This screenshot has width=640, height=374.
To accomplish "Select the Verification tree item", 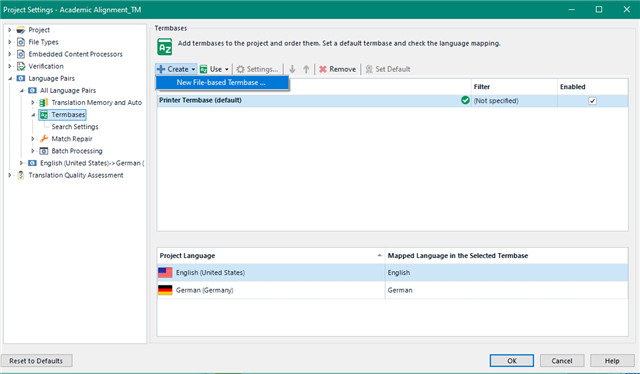I will click(x=46, y=66).
